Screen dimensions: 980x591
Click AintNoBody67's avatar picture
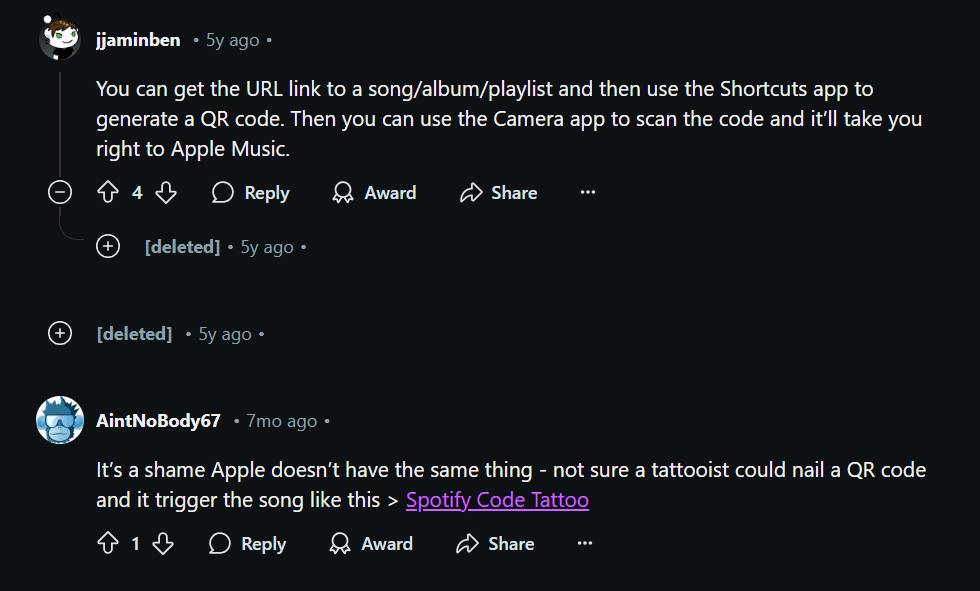click(x=58, y=421)
